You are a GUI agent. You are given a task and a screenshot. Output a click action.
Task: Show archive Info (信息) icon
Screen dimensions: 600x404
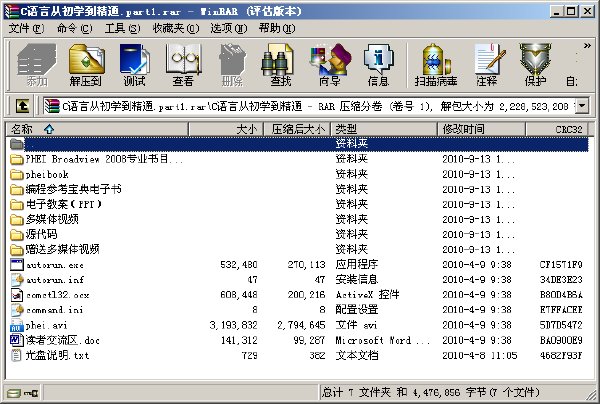click(x=378, y=64)
